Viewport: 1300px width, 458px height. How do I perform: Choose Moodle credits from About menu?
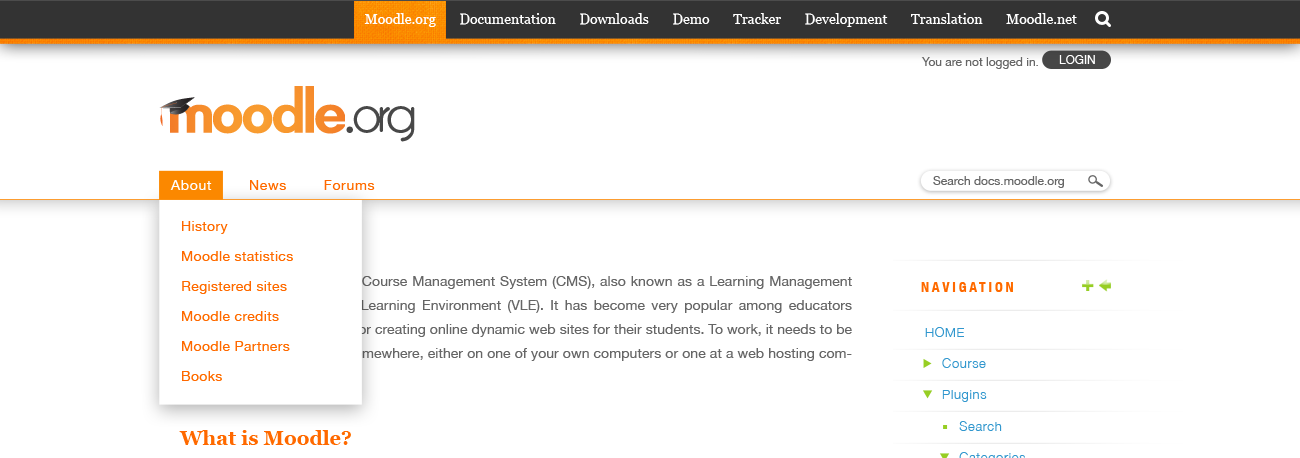coord(230,317)
